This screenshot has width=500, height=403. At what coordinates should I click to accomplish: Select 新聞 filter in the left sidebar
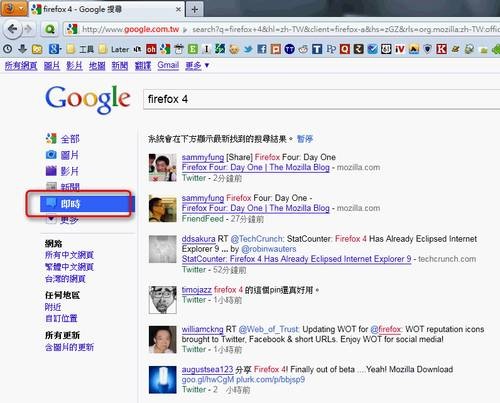point(63,187)
